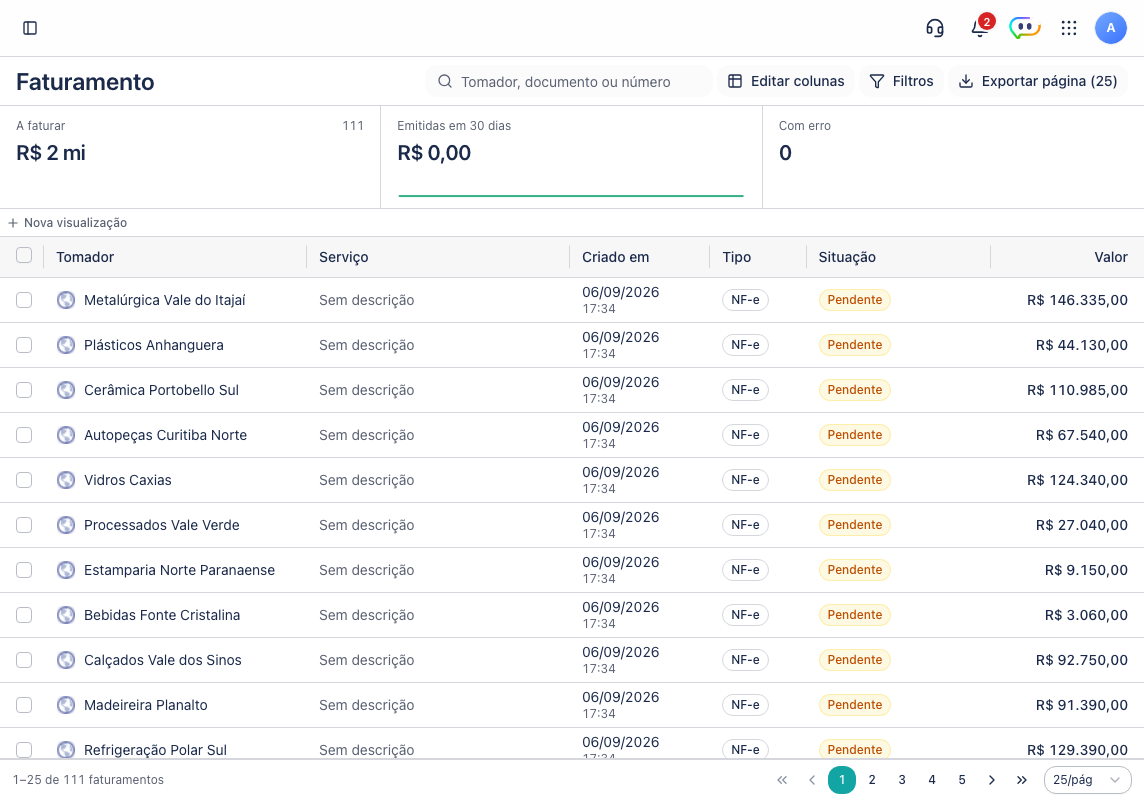1144x800 pixels.
Task: Click NF-e type tag for Cerâmica Portobello Sul
Action: (745, 390)
